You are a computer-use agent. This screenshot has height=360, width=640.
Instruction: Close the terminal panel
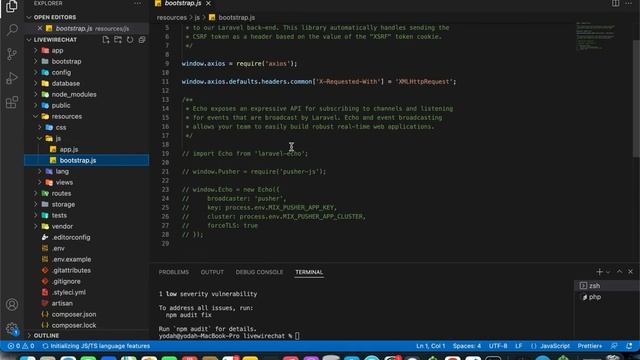(630, 272)
